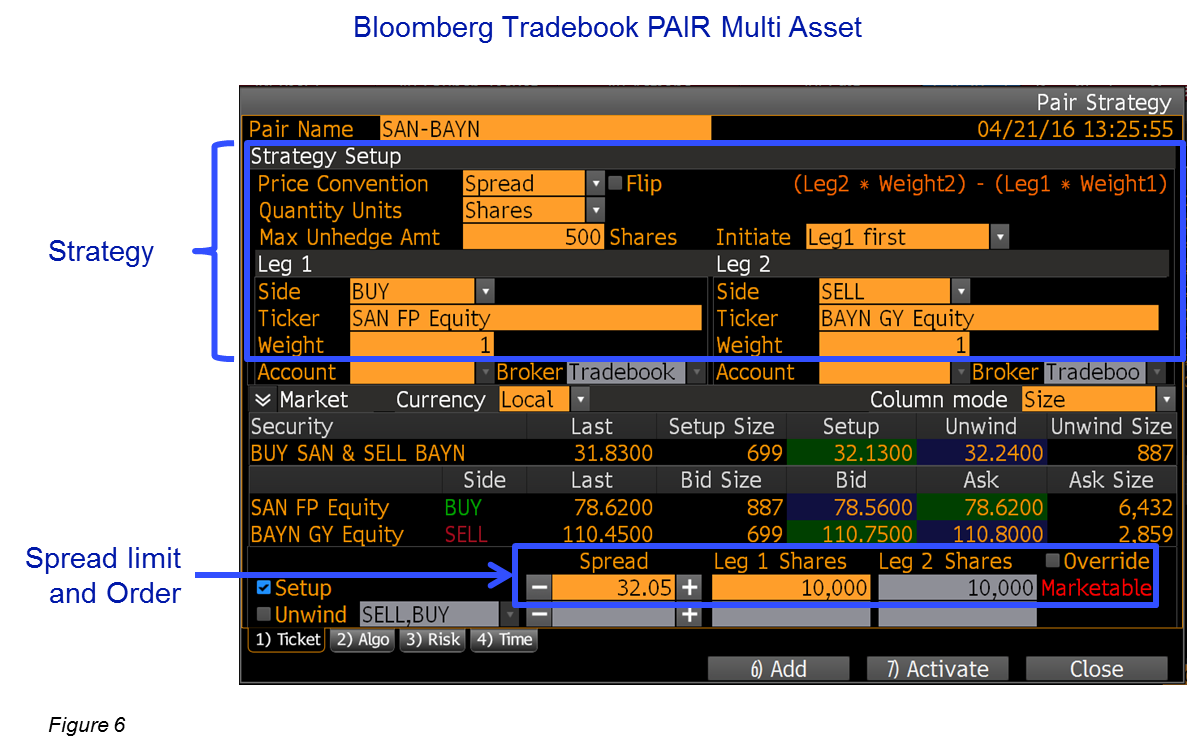Open the Time tab
This screenshot has height=749, width=1187.
coord(504,640)
